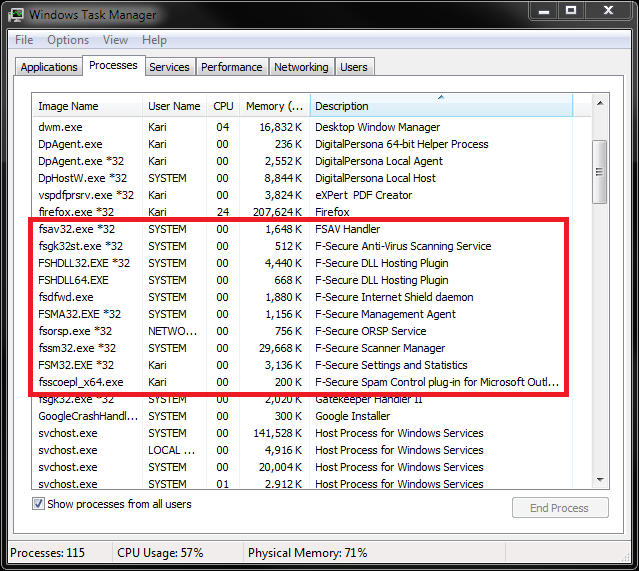Click the Task Manager title bar icon

(x=16, y=15)
